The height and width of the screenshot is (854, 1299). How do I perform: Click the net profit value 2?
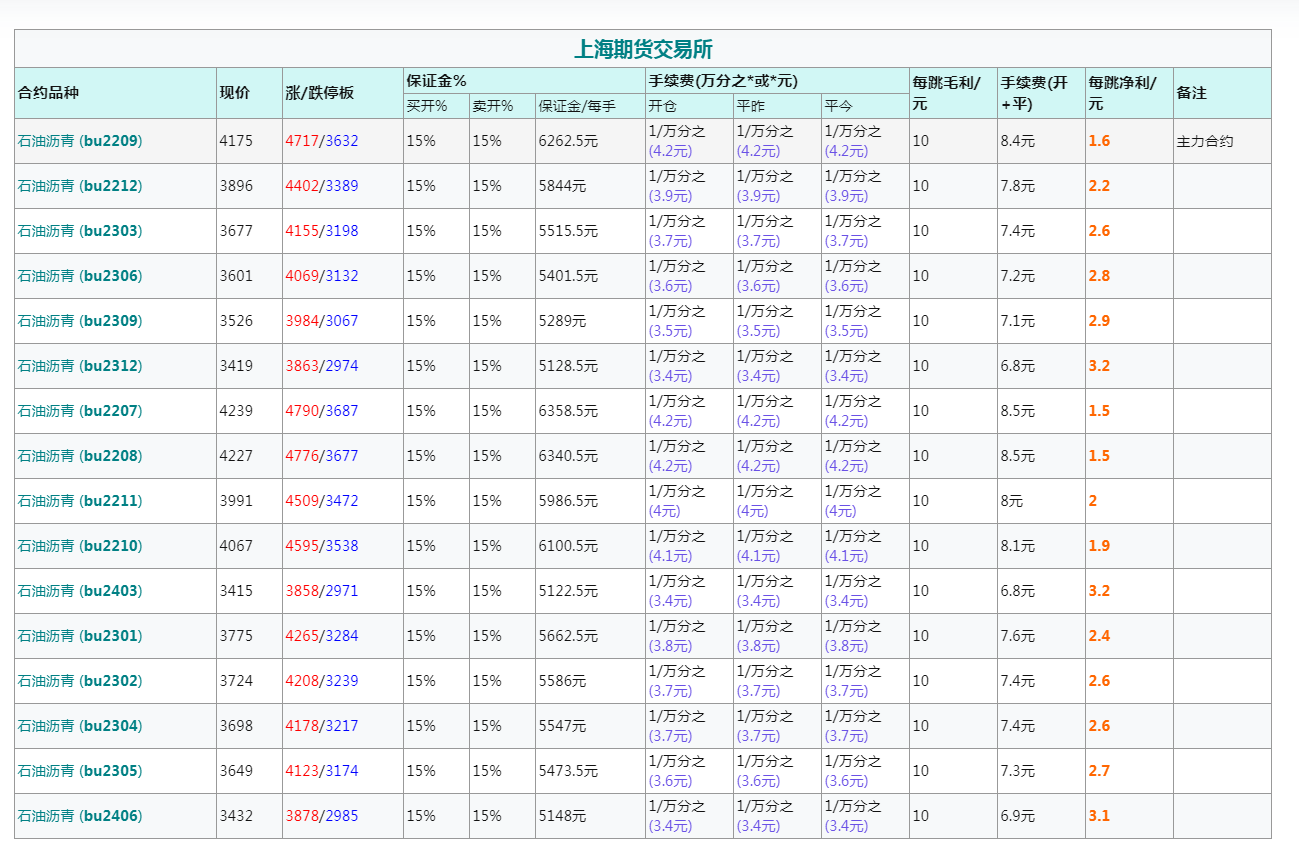point(1093,501)
